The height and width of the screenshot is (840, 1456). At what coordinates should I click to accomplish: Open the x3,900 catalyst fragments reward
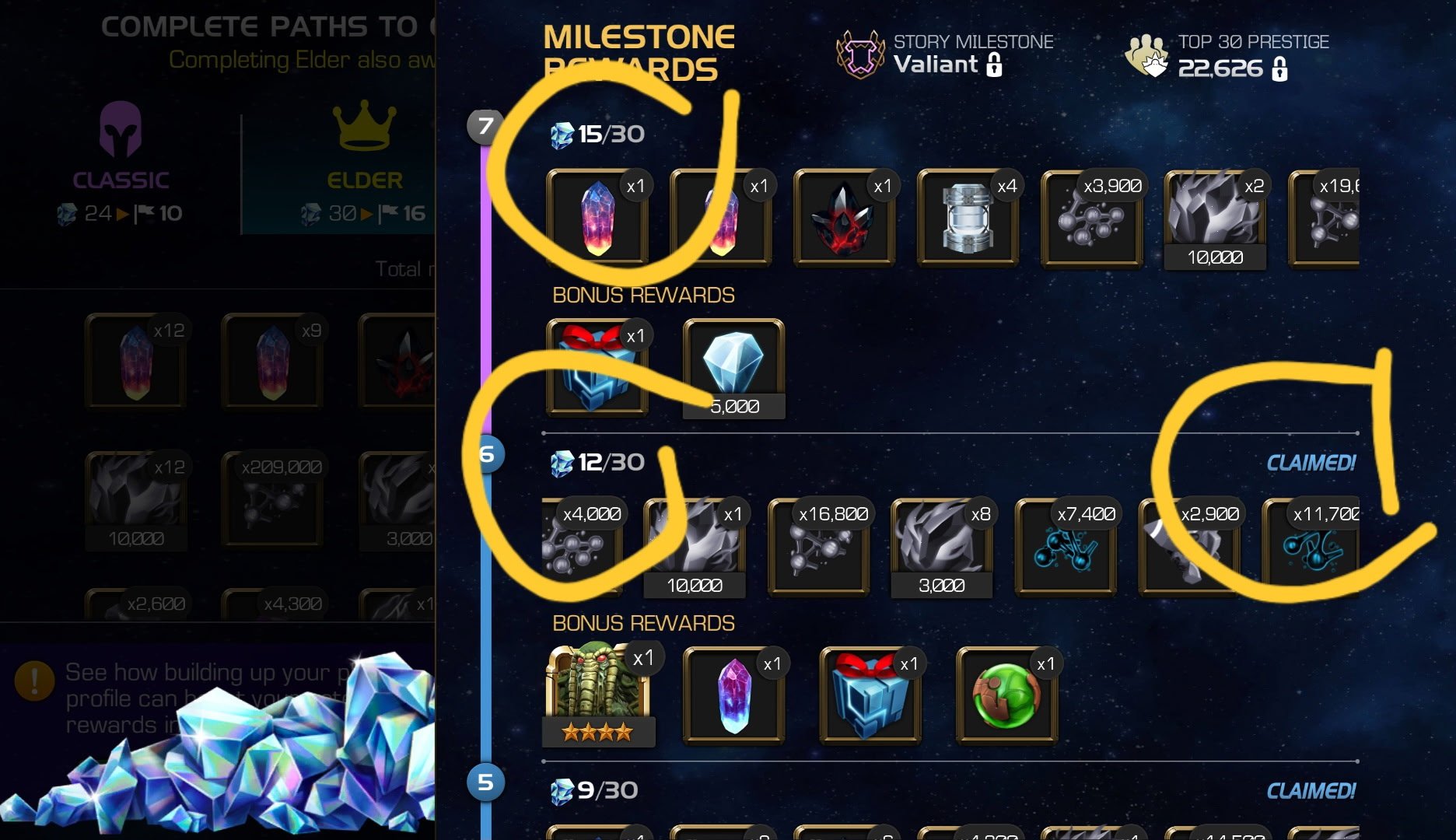1091,219
